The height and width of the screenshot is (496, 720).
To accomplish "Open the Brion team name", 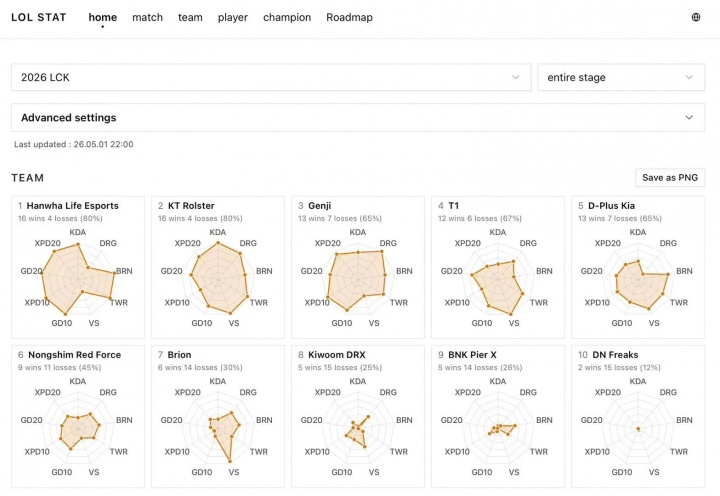I will click(x=179, y=355).
